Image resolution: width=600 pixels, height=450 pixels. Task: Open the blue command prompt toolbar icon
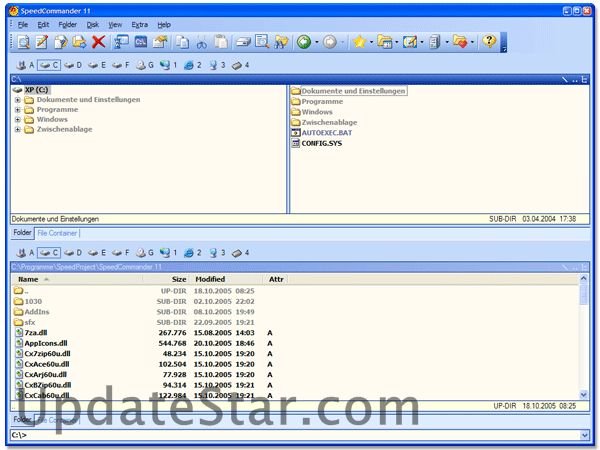pos(141,42)
